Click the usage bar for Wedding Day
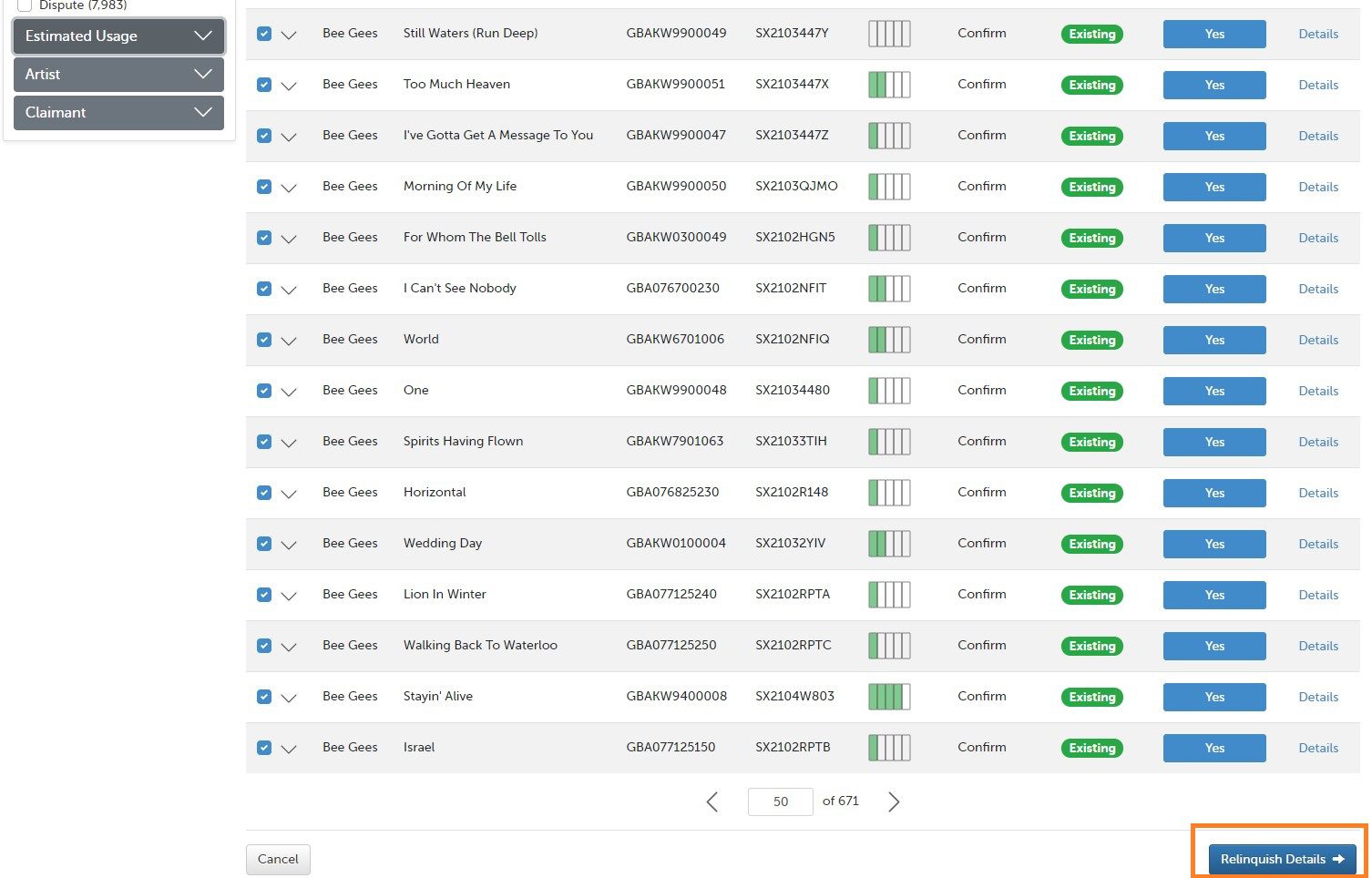 pyautogui.click(x=889, y=544)
